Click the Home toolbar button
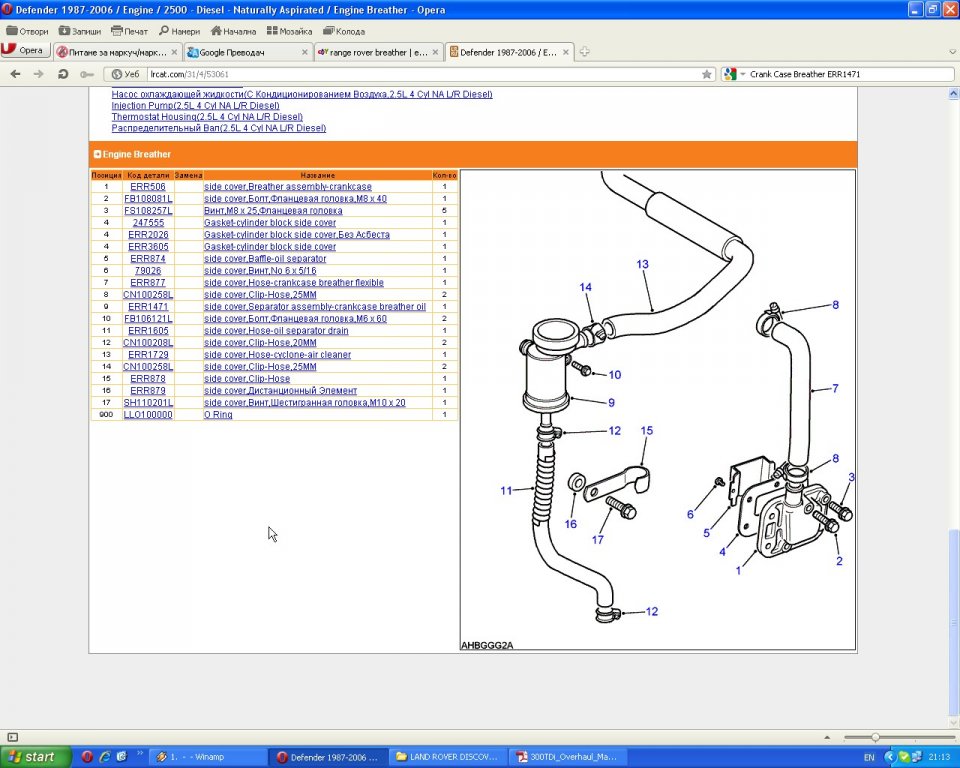The image size is (960, 768). 232,31
